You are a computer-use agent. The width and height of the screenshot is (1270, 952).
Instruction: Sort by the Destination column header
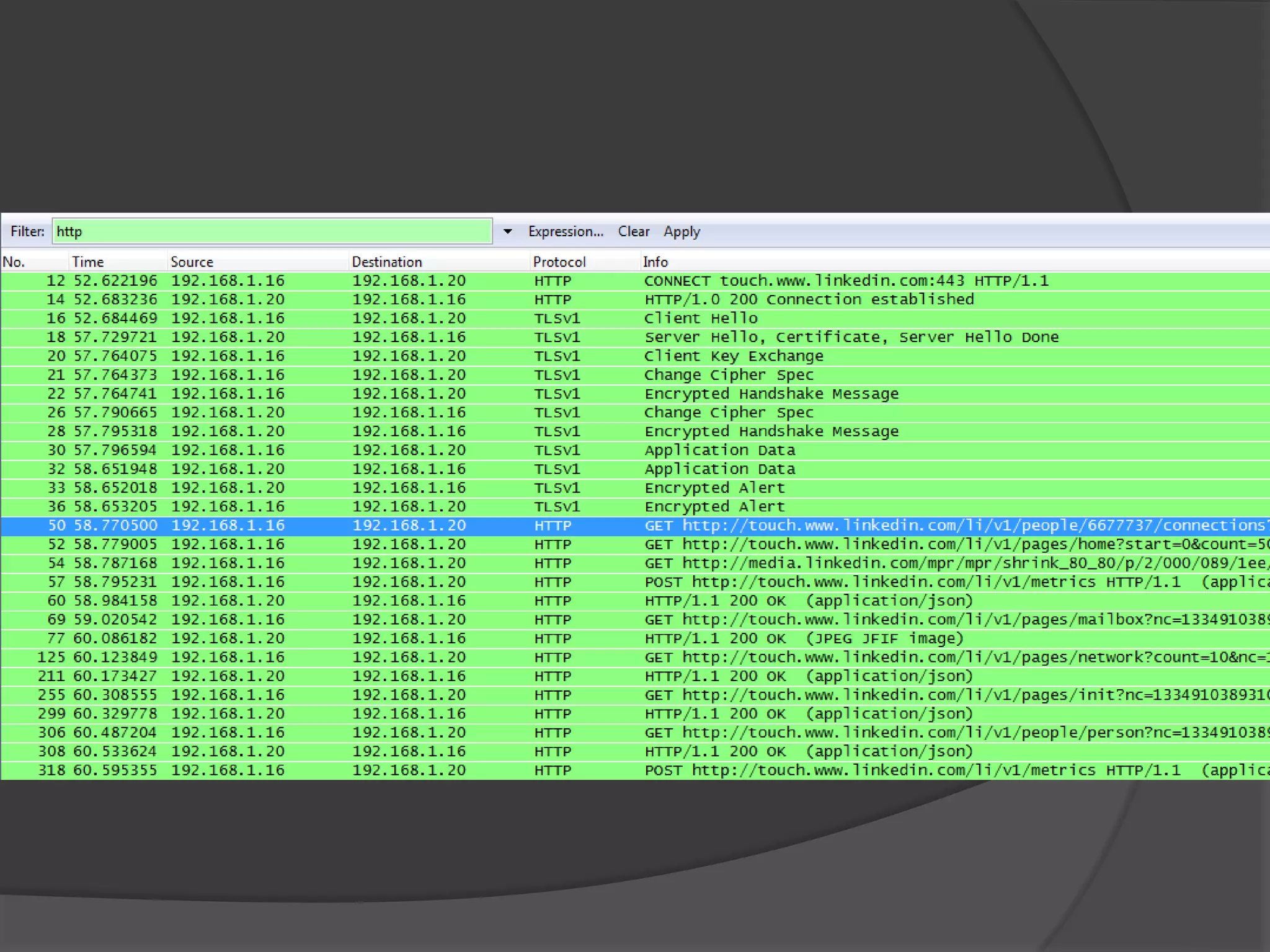(386, 262)
